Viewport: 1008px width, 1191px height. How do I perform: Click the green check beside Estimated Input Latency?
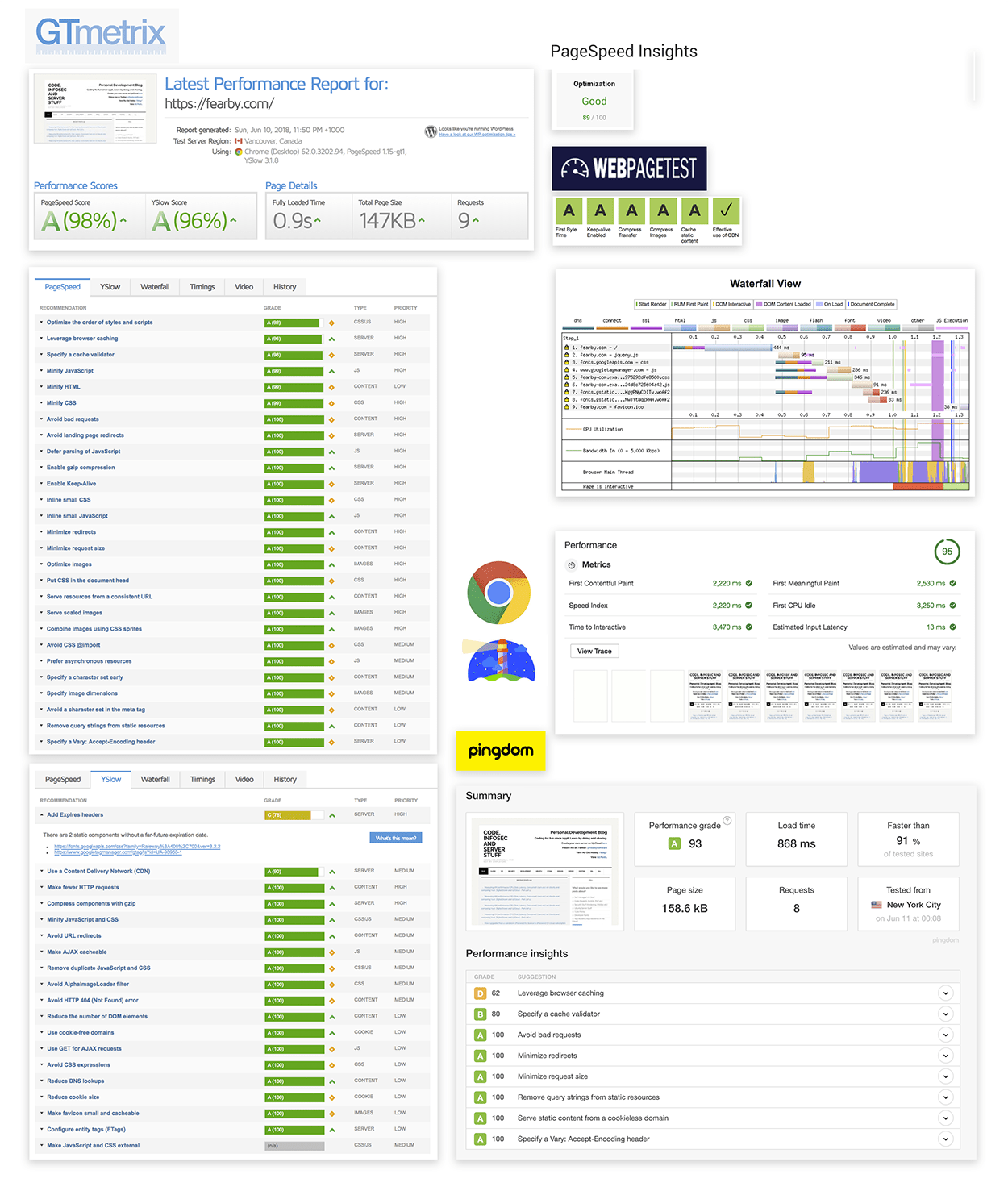pos(953,627)
